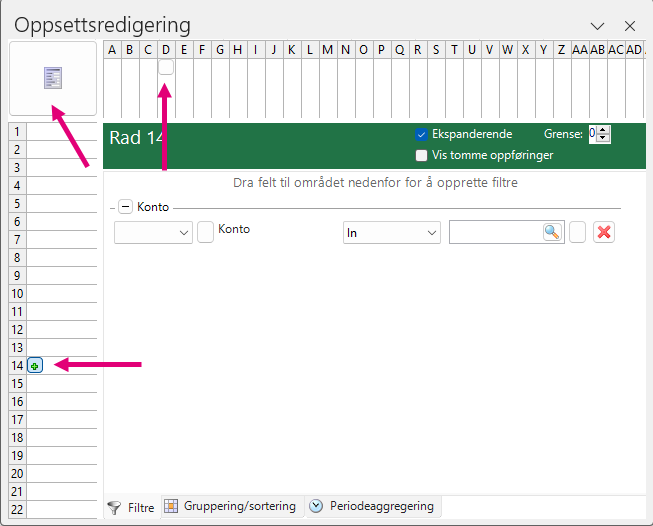The height and width of the screenshot is (526, 653).
Task: Select column header M
Action: pos(328,50)
